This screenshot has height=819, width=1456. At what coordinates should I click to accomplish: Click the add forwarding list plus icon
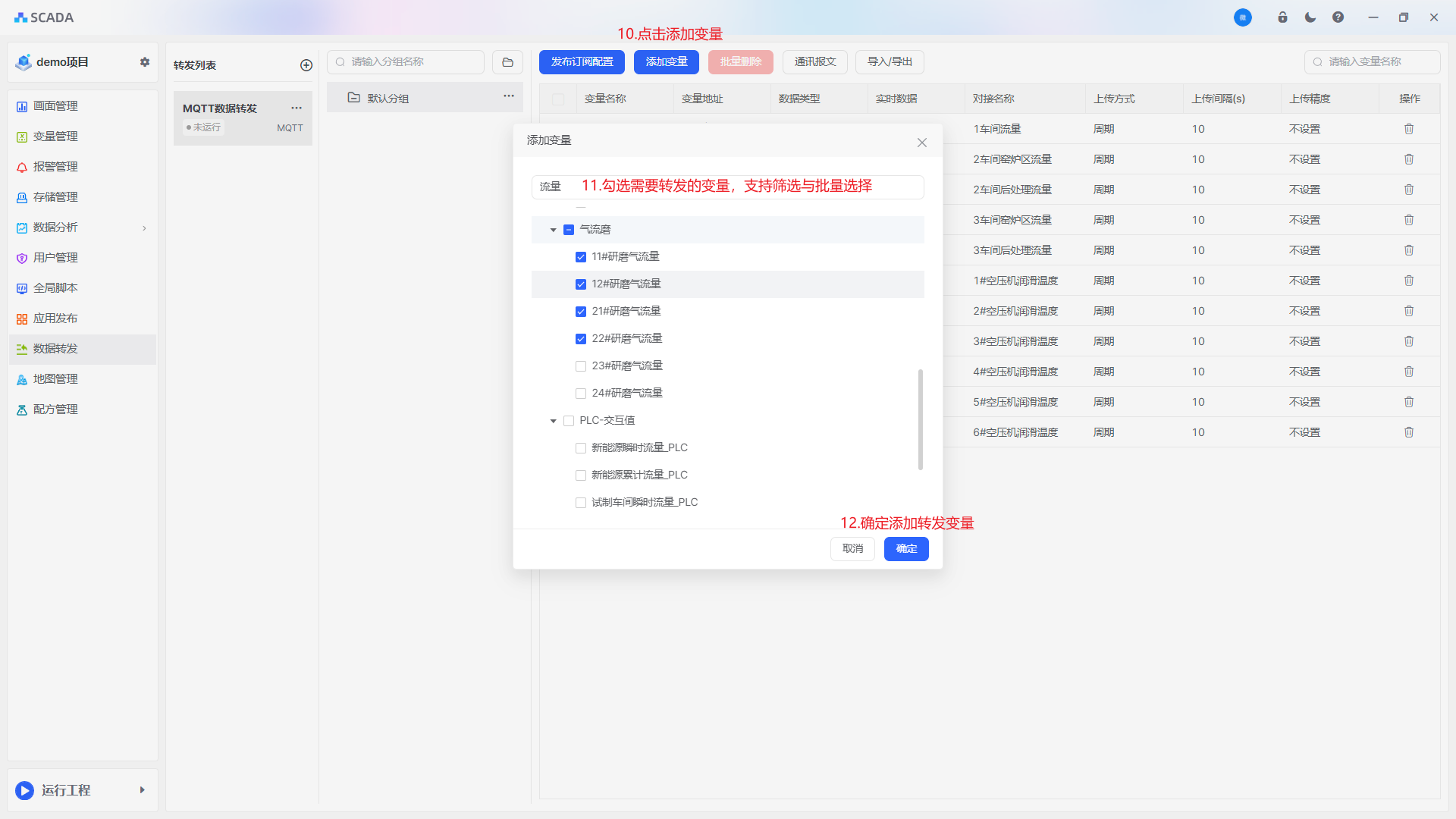click(306, 65)
